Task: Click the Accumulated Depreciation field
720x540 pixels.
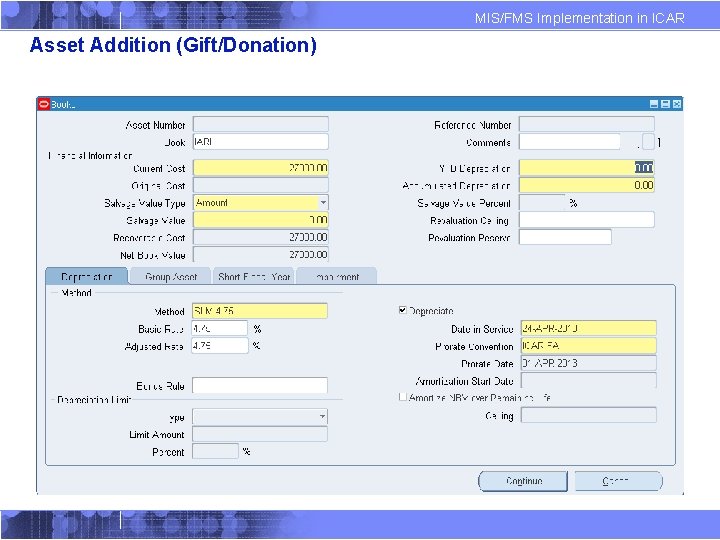Action: tap(587, 185)
